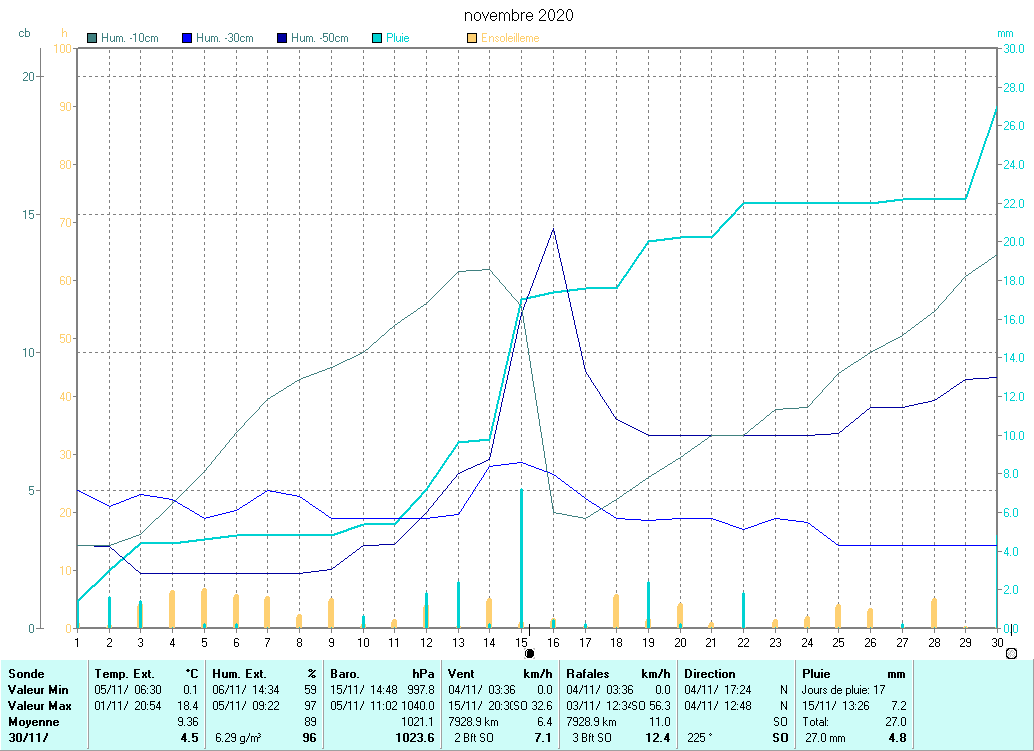Toggle the Hum. -50cm legend series
Image resolution: width=1034 pixels, height=751 pixels.
coord(320,38)
